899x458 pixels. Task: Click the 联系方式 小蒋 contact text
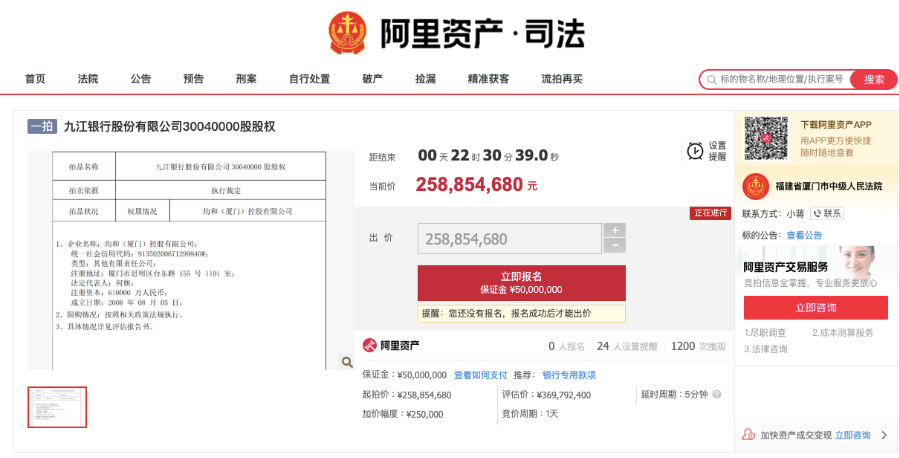tap(773, 214)
